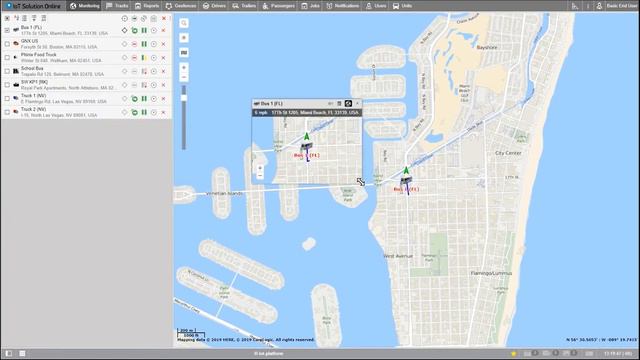
Task: Tick the Bus 1 (FL) checkbox
Action: tap(7, 30)
